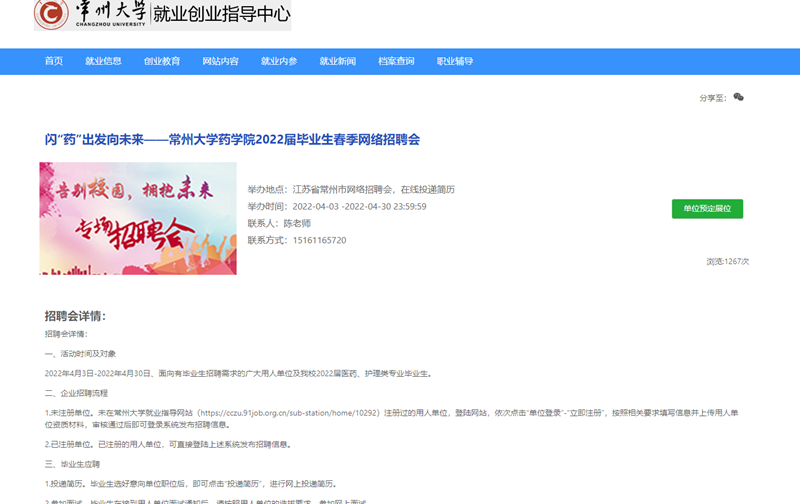This screenshot has width=800, height=504.
Task: Go to the 就业信息 menu
Action: click(x=103, y=61)
